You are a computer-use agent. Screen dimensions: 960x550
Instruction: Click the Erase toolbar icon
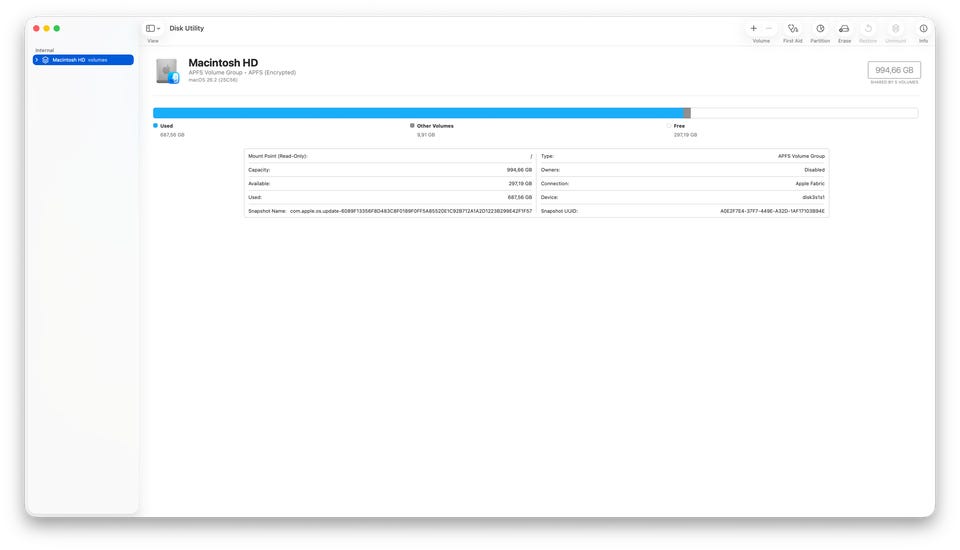click(x=844, y=28)
